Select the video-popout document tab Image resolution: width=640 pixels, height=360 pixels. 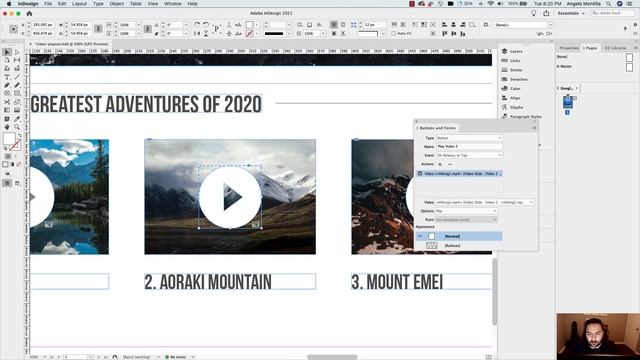(x=71, y=44)
